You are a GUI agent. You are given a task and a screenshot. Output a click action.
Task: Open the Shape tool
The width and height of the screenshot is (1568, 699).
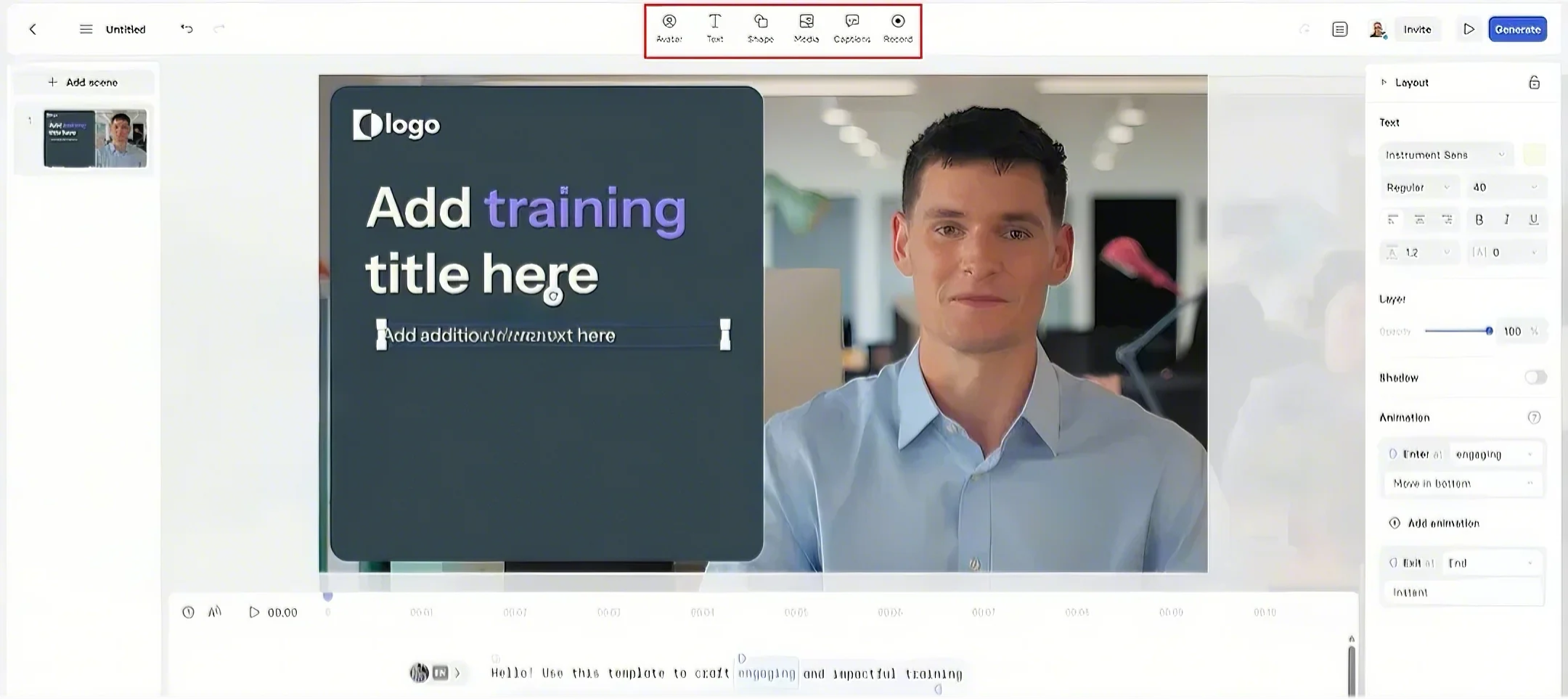(x=761, y=29)
